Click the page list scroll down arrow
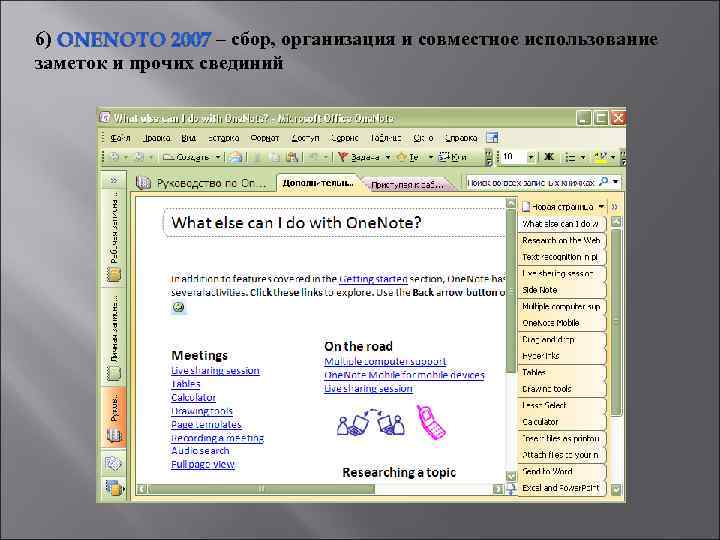This screenshot has height=540, width=720. pyautogui.click(x=616, y=489)
